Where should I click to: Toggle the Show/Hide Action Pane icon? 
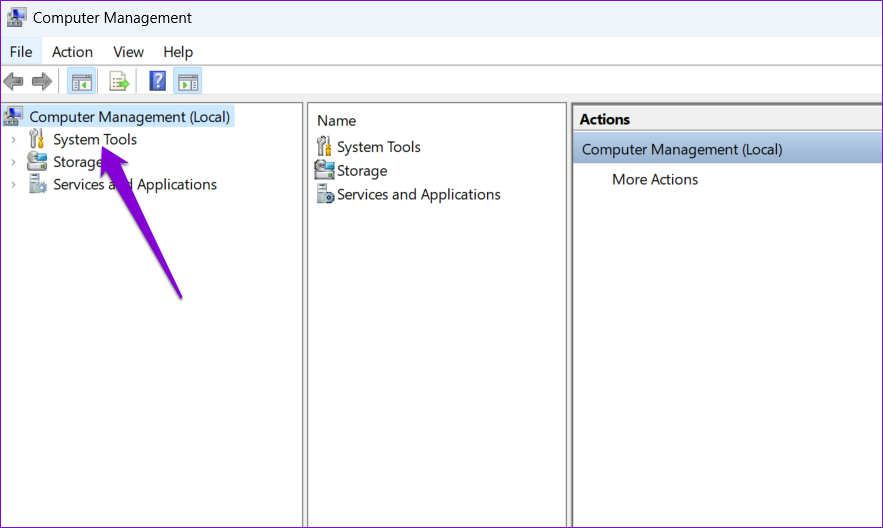(188, 82)
